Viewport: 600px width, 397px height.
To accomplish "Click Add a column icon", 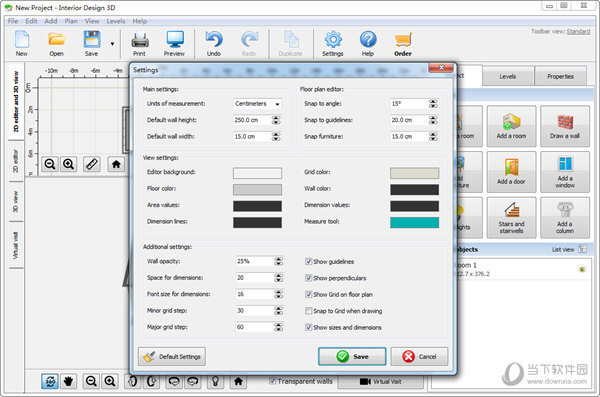I will tap(565, 218).
